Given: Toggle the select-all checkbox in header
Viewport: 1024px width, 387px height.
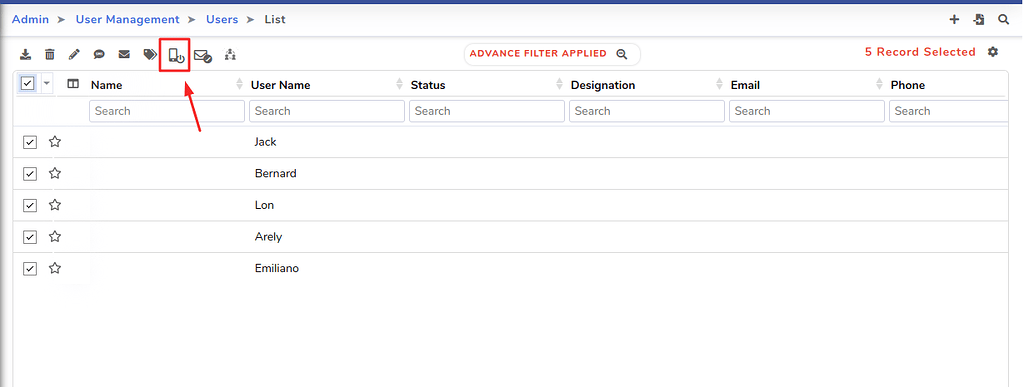Looking at the screenshot, I should click(27, 84).
